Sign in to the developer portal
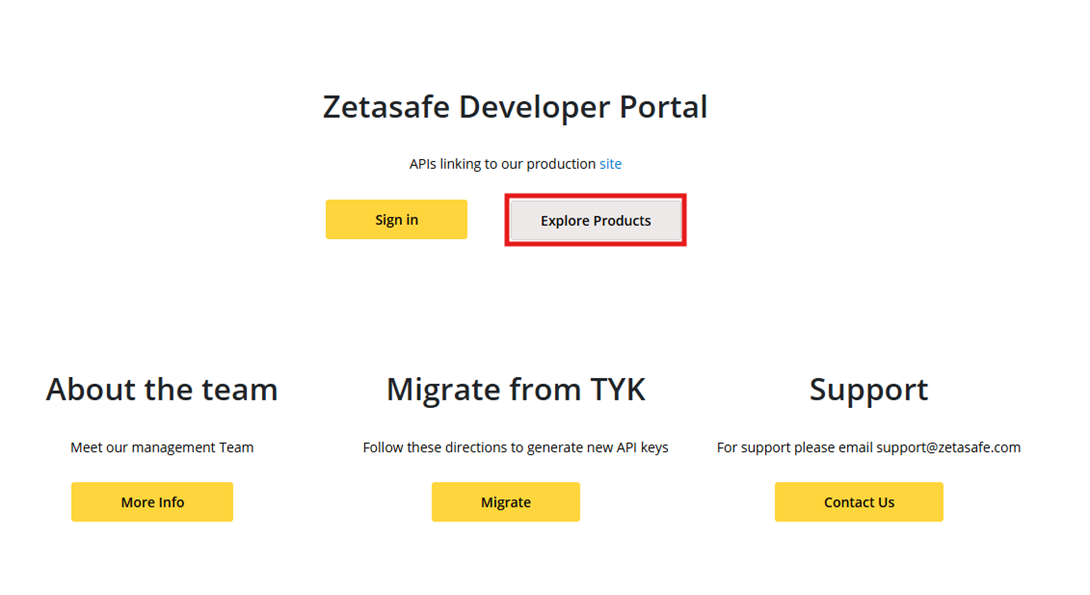This screenshot has height=595, width=1090. tap(396, 219)
